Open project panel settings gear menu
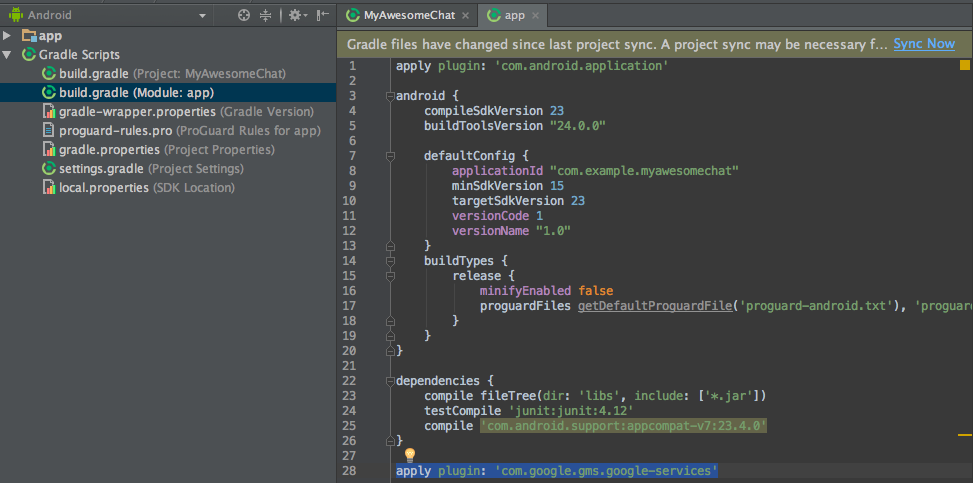Viewport: 973px width, 483px height. click(297, 16)
